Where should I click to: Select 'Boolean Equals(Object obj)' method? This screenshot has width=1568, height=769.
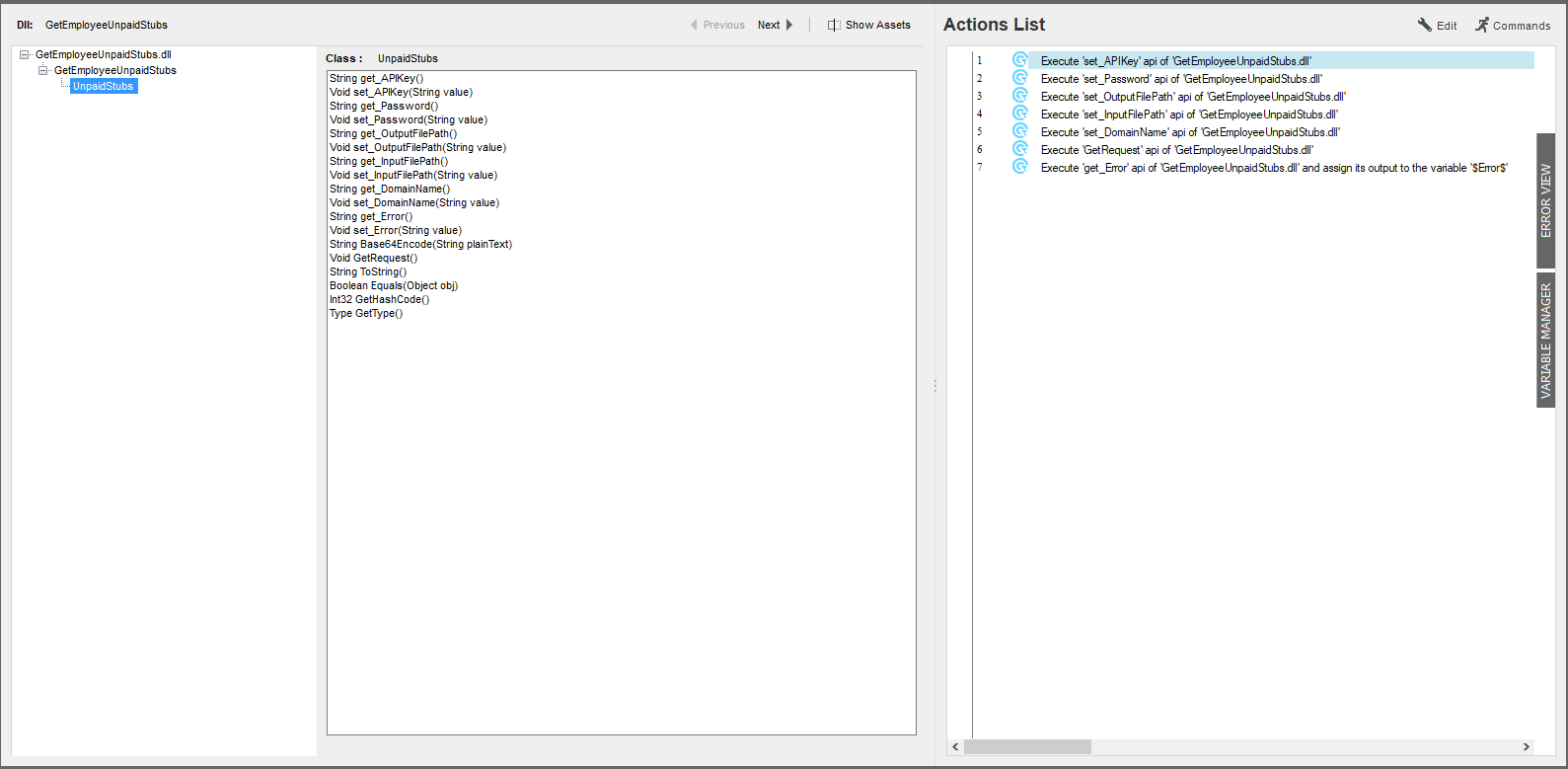394,286
